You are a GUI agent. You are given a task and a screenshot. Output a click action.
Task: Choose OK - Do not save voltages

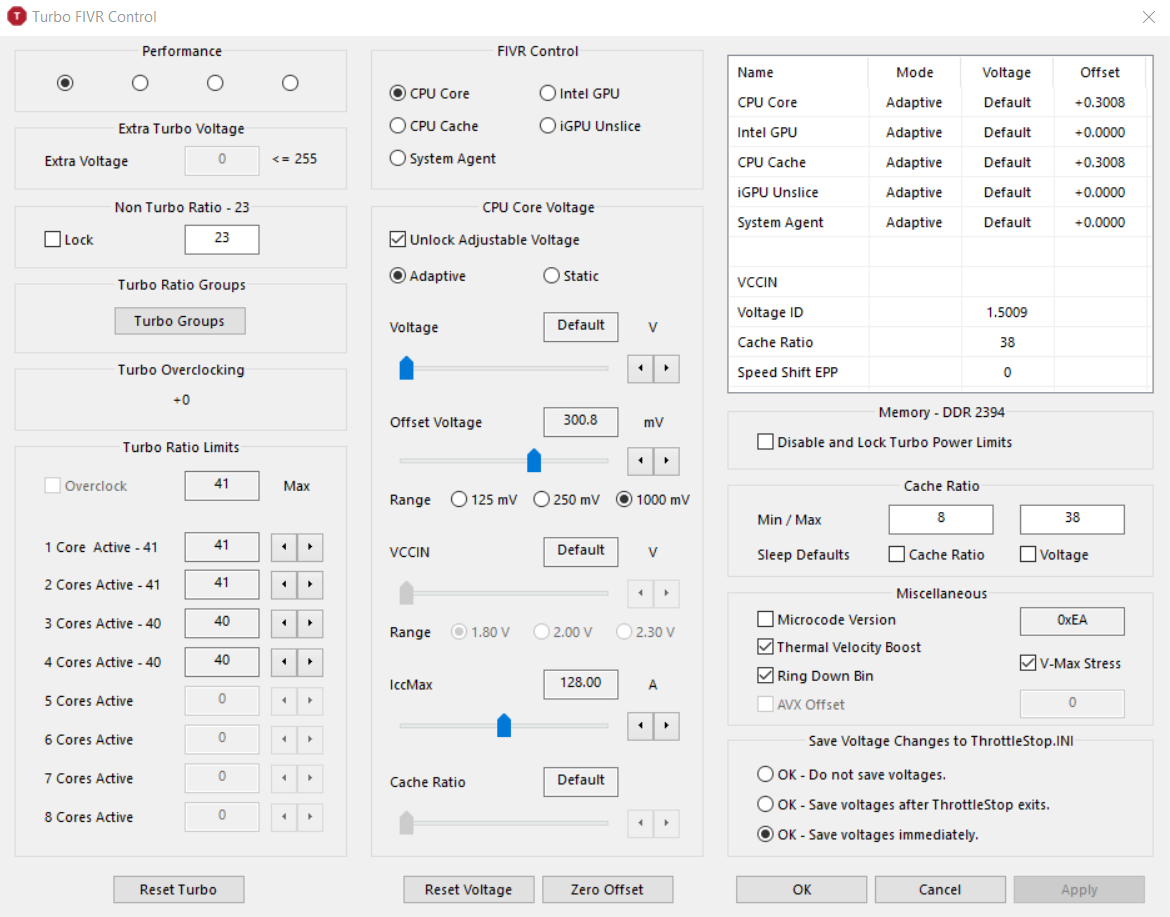coord(851,774)
